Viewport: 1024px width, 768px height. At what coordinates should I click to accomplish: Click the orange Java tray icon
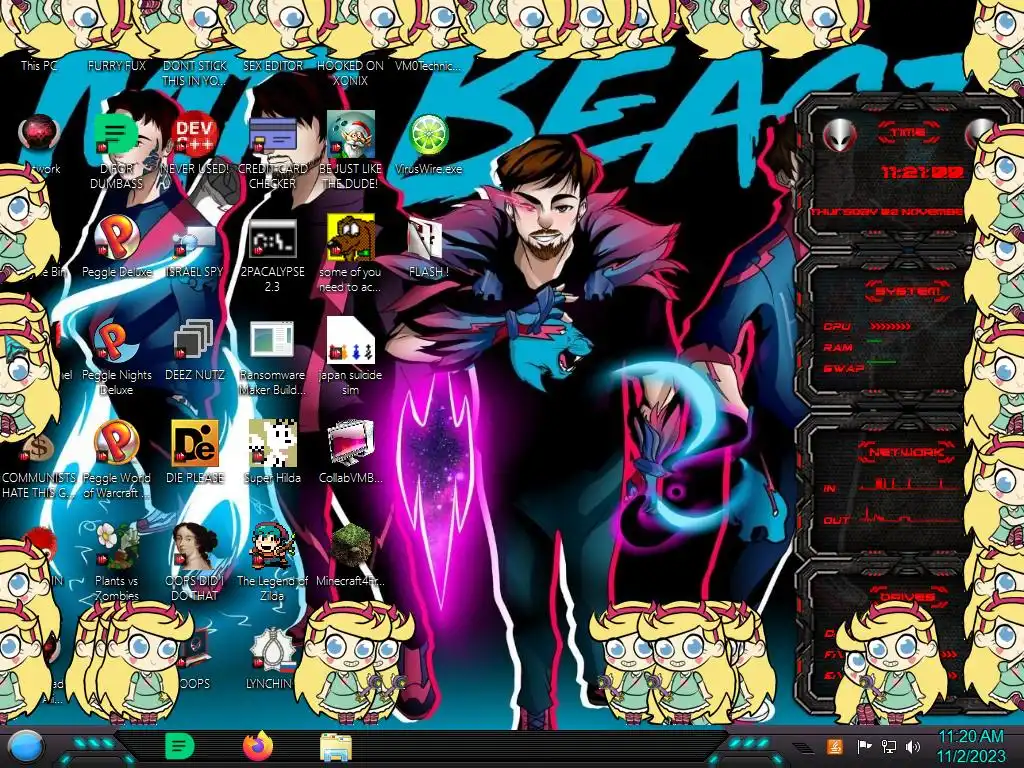pos(835,746)
